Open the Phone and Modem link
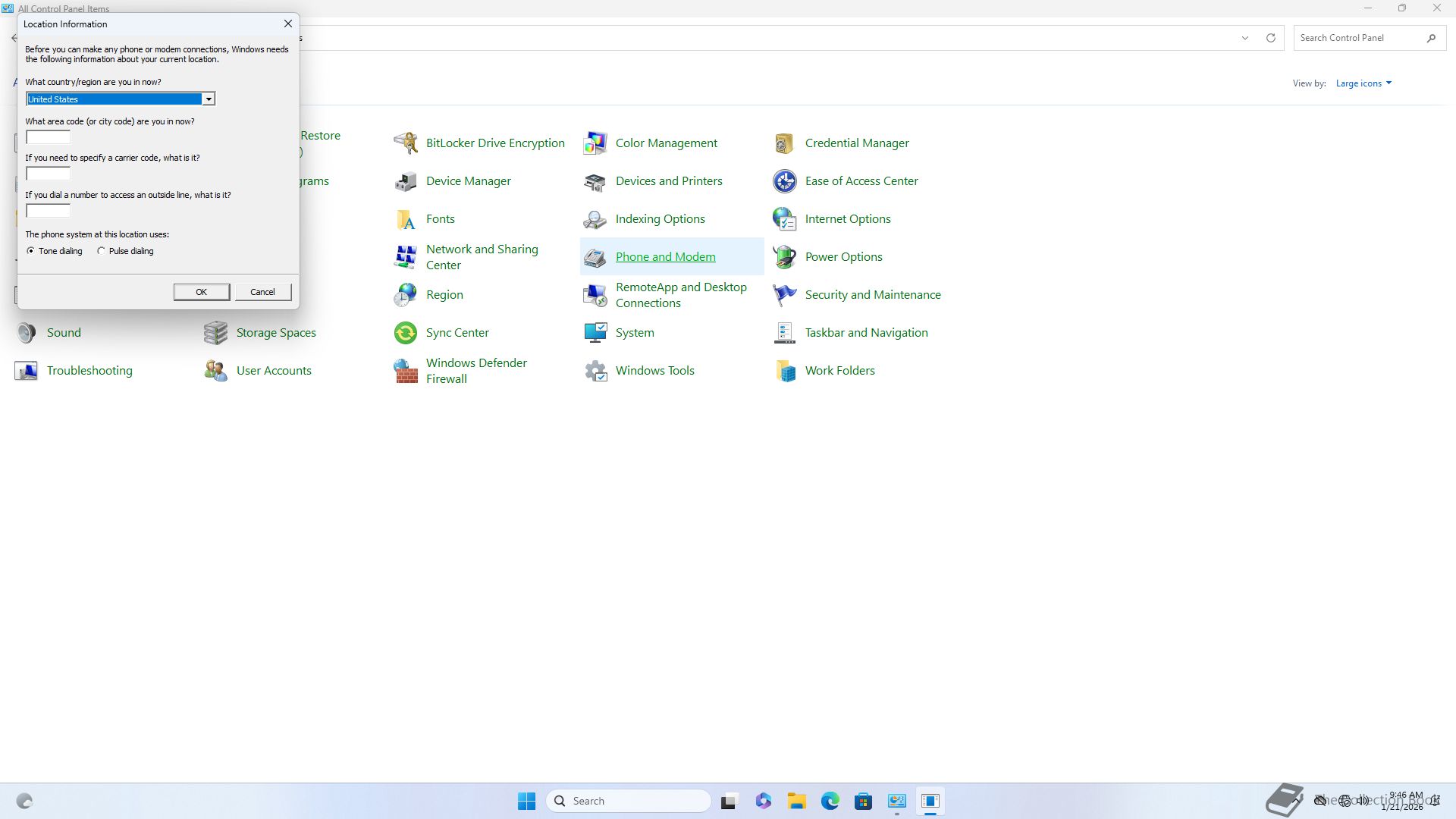This screenshot has height=819, width=1456. pyautogui.click(x=665, y=257)
